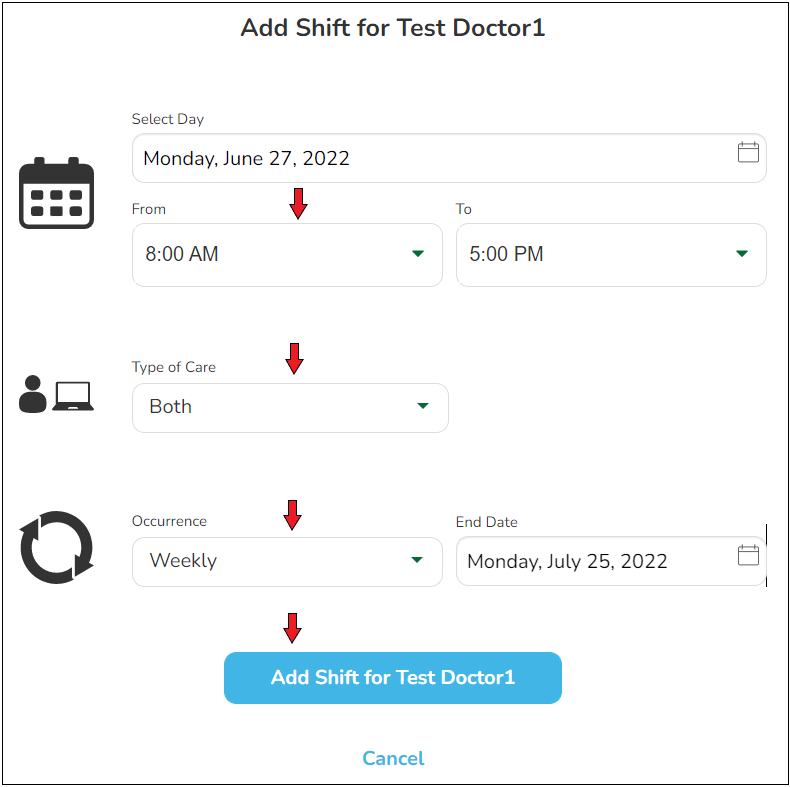
Task: Click the Select Day field label
Action: 168,119
